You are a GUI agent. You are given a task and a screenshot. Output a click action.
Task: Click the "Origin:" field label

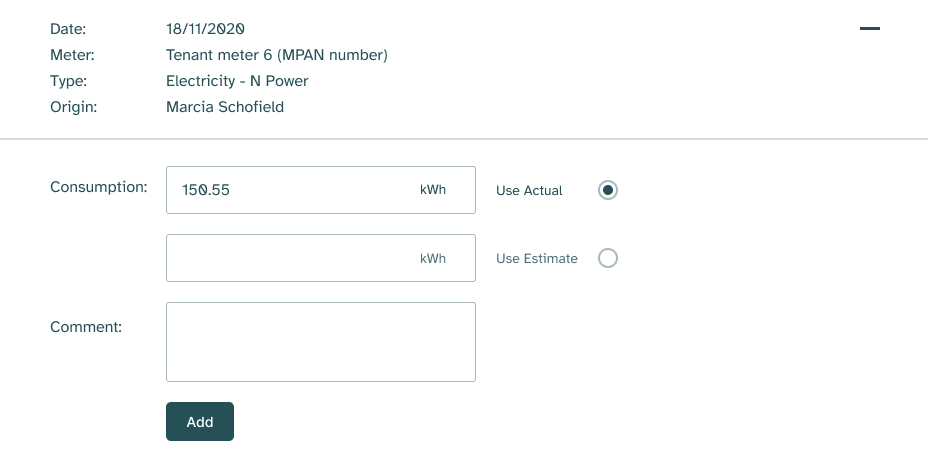[73, 107]
